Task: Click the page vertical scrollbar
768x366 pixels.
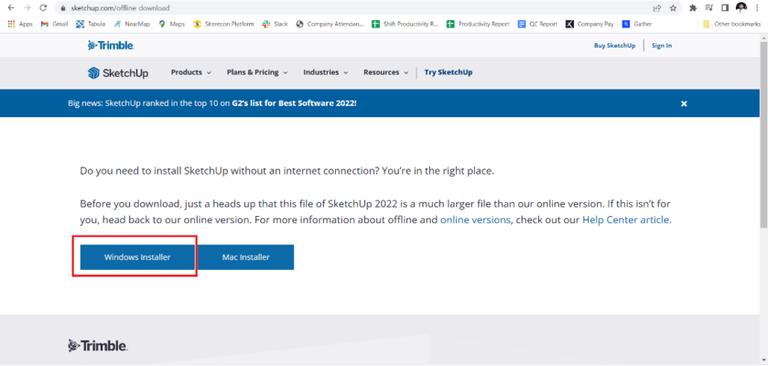Action: 764,135
